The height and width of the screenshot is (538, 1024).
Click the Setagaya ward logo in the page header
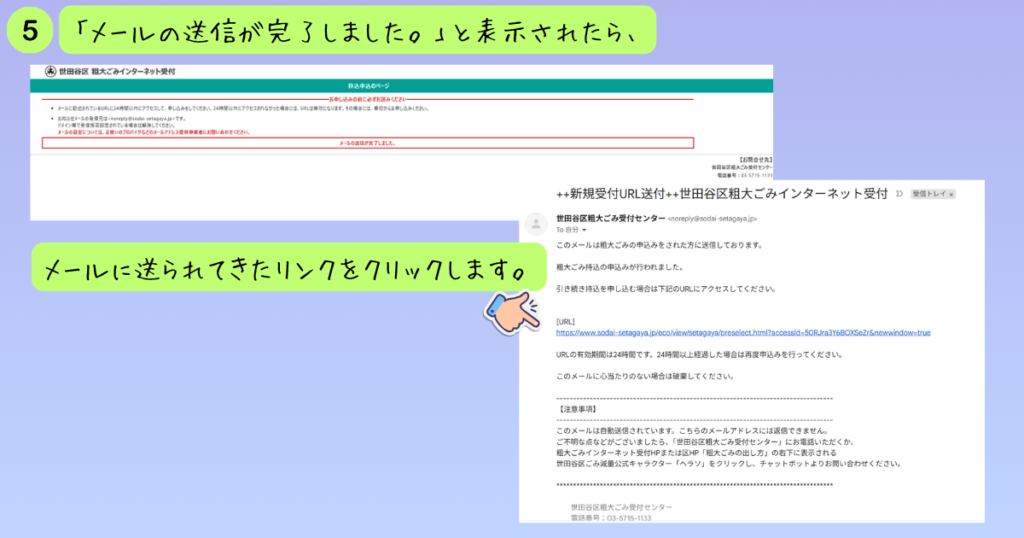pyautogui.click(x=50, y=71)
